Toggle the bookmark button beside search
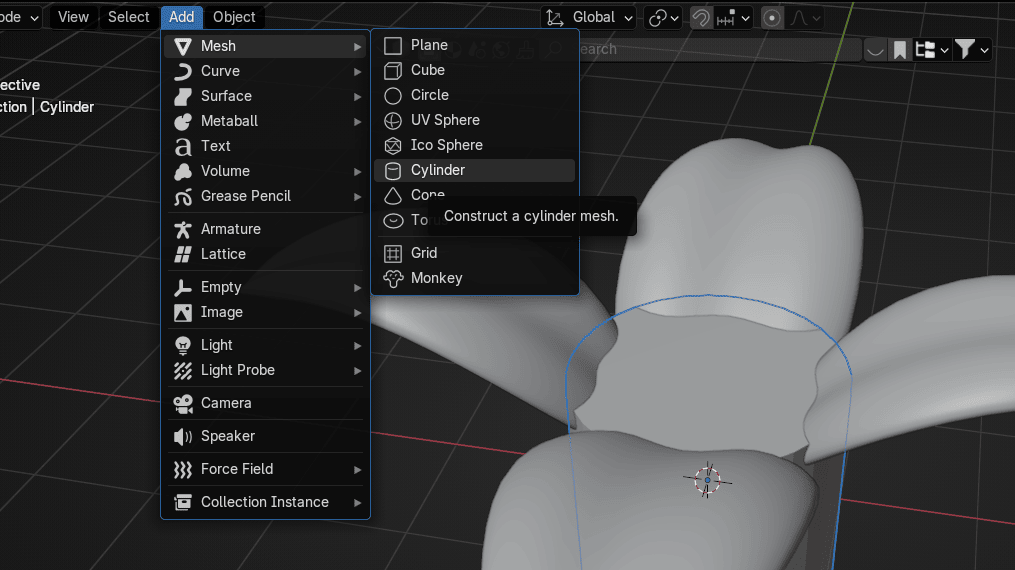 900,49
